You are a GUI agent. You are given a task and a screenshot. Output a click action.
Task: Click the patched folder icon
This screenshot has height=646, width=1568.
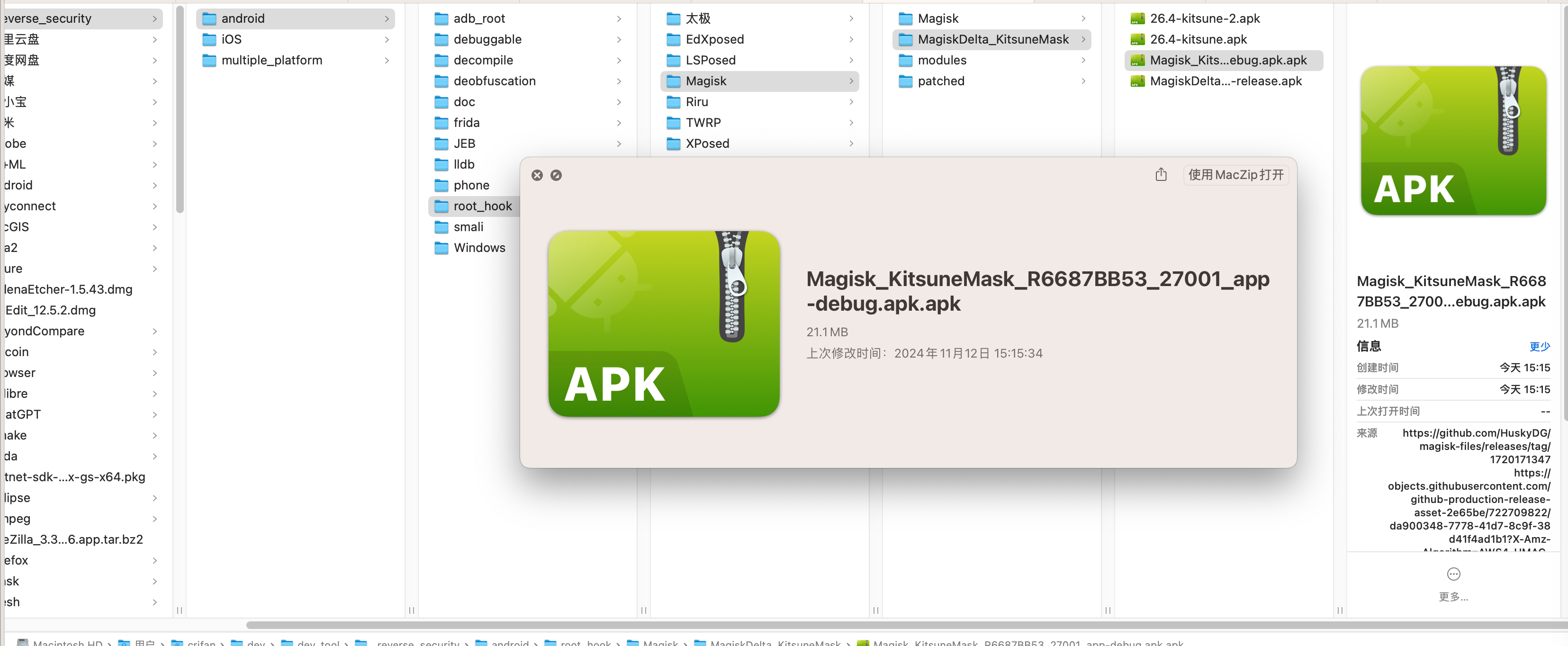[906, 81]
